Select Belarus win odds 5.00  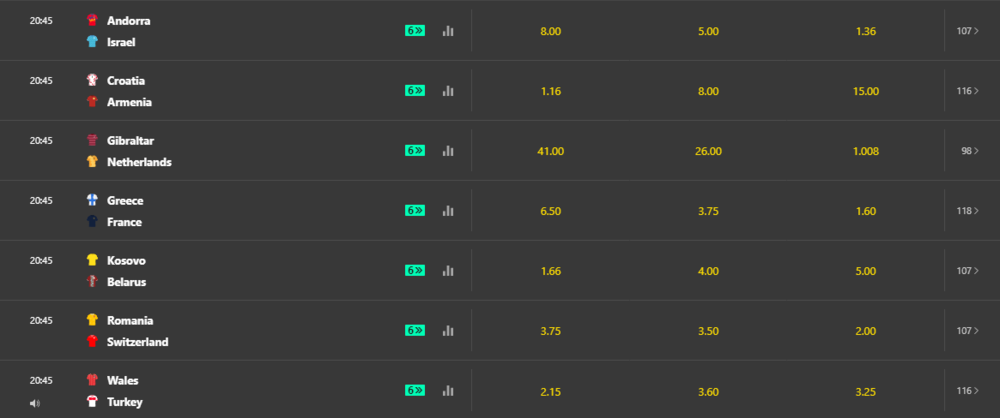pyautogui.click(x=866, y=271)
